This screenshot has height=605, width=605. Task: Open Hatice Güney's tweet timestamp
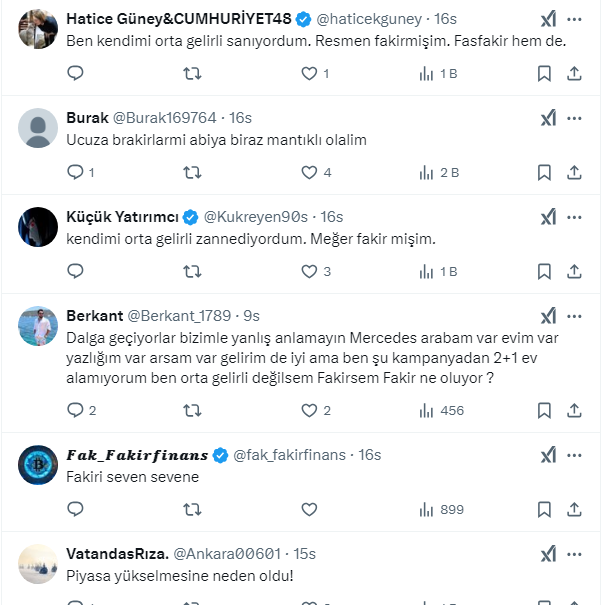445,19
